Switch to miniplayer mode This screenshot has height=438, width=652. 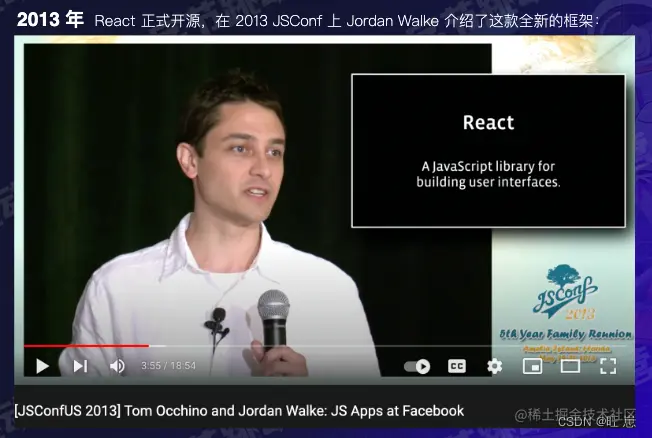pos(532,366)
